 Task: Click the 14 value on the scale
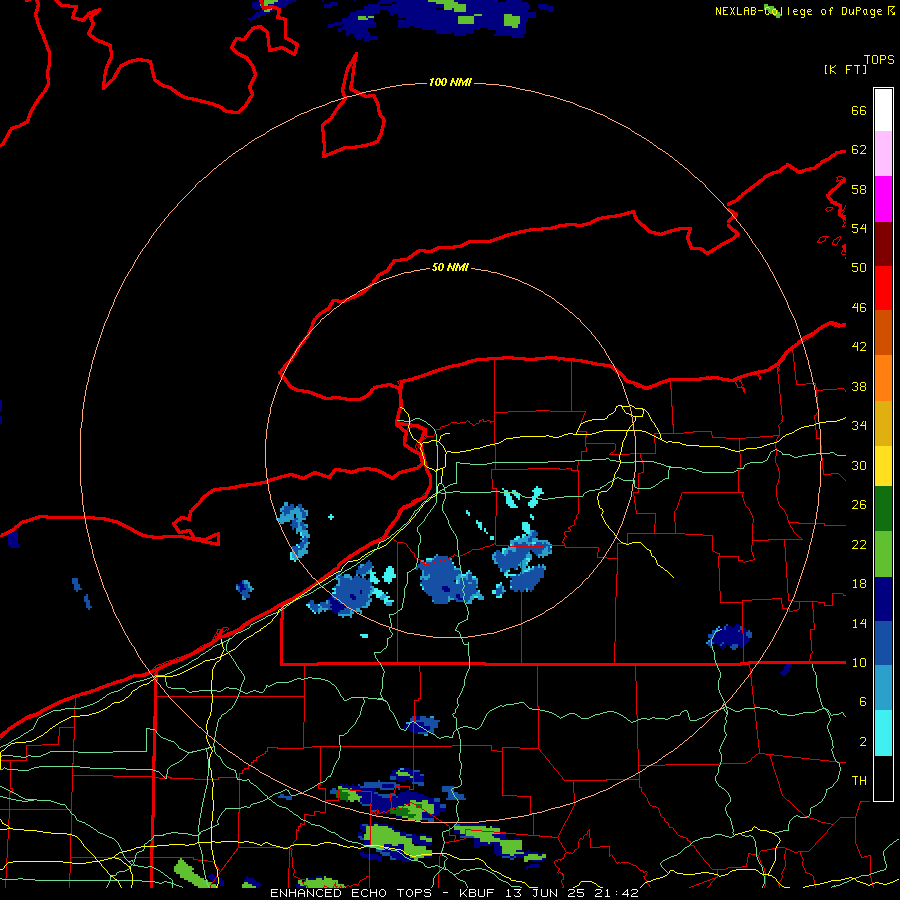859,623
